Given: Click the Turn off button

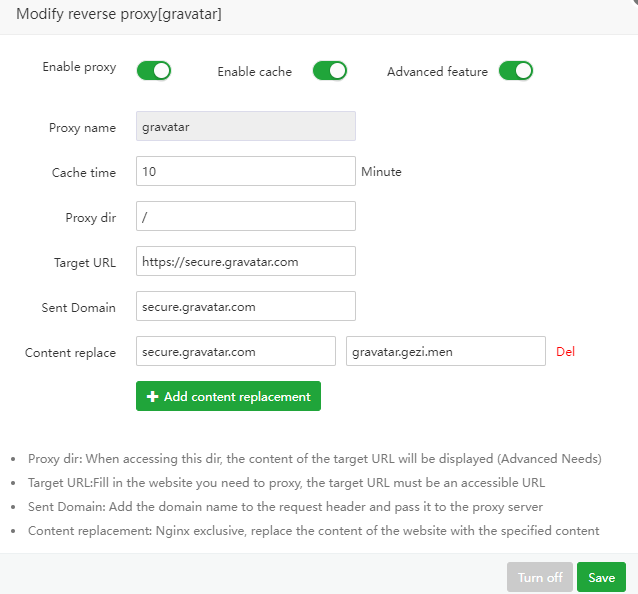Looking at the screenshot, I should 539,577.
